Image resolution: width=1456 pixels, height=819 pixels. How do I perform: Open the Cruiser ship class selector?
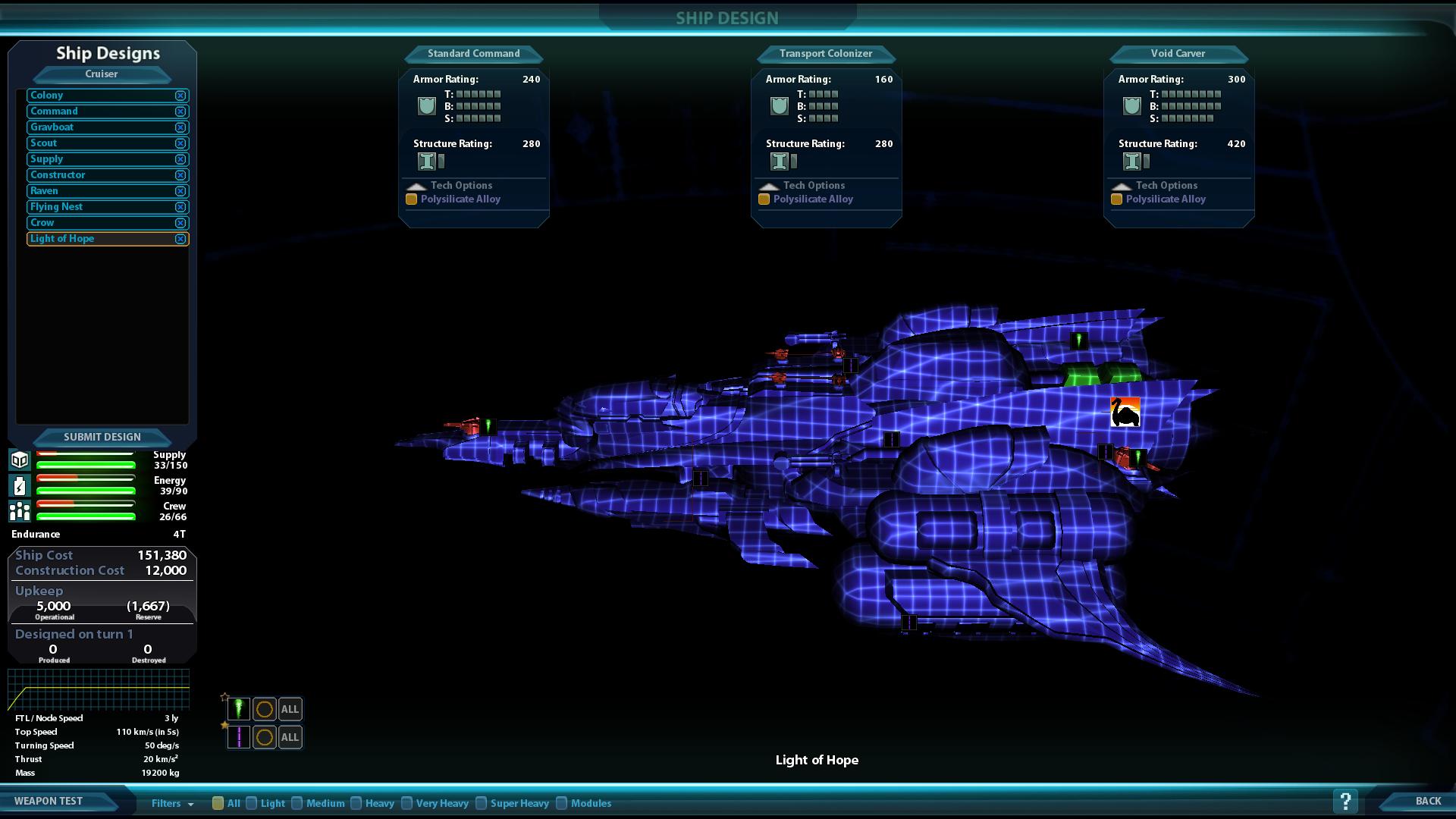pos(102,74)
